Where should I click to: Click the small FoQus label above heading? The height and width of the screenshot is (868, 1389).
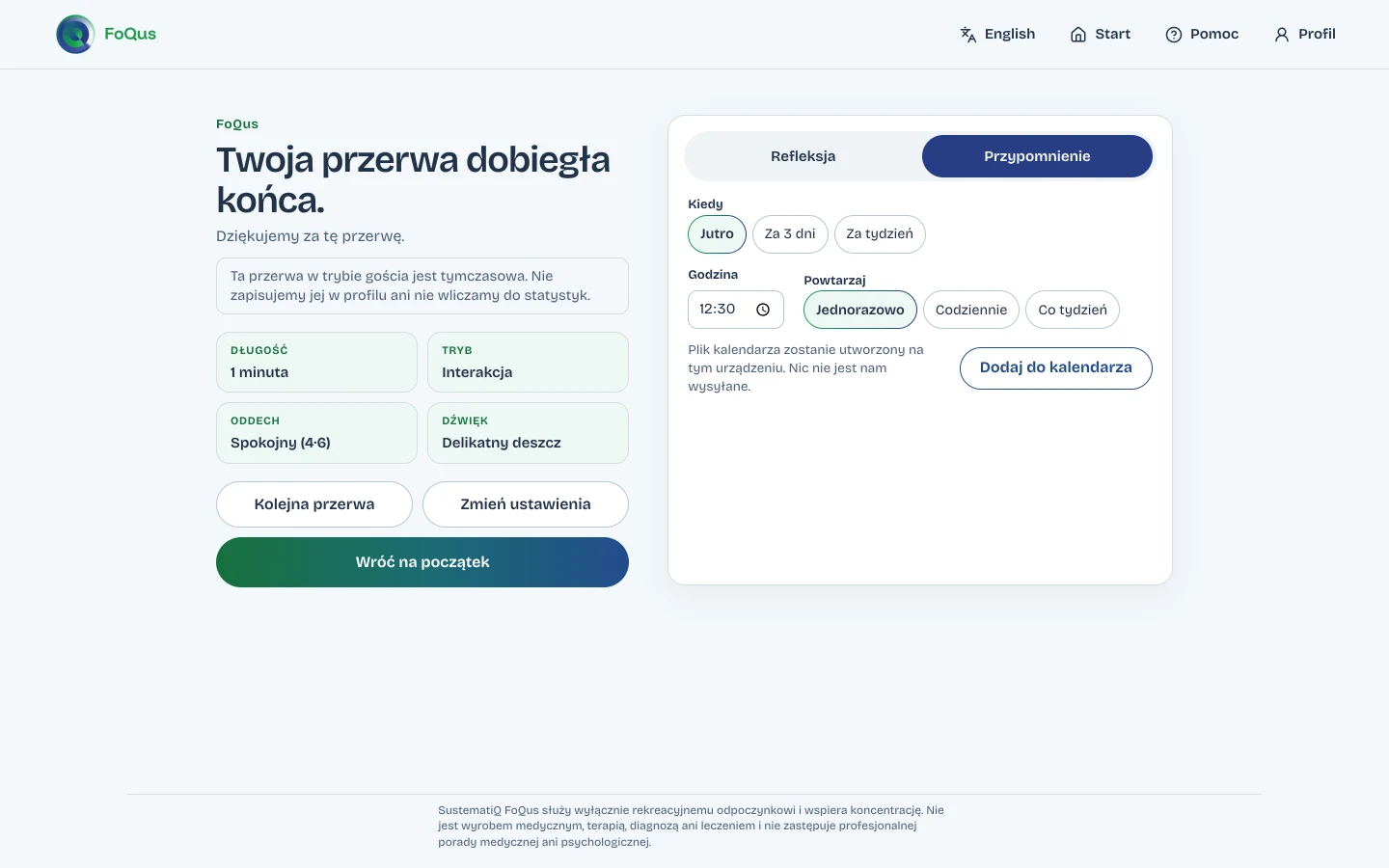pos(237,124)
